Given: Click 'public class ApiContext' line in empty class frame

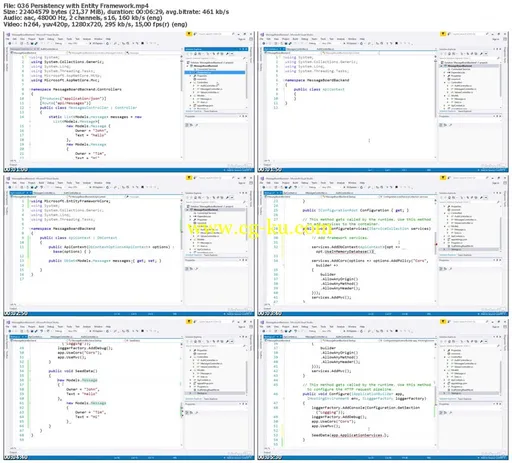Looking at the screenshot, I should click(x=319, y=89).
